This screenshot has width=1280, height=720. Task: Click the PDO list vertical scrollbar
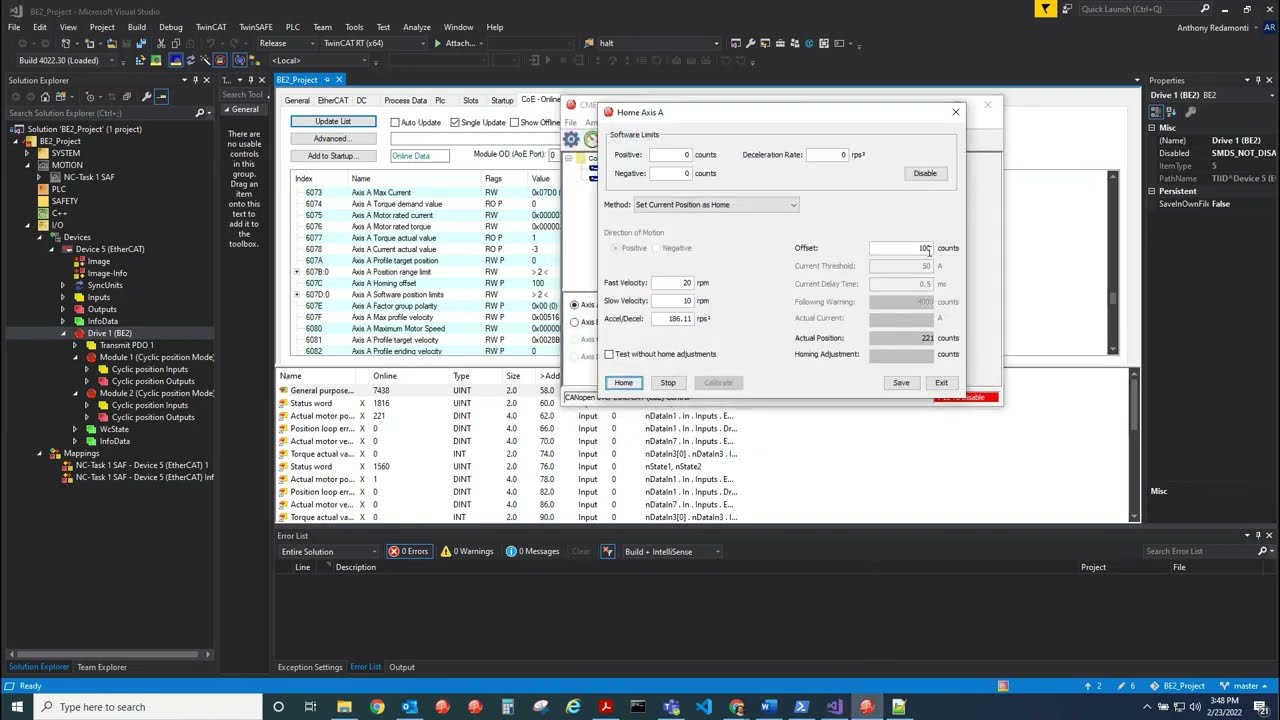(x=1134, y=445)
